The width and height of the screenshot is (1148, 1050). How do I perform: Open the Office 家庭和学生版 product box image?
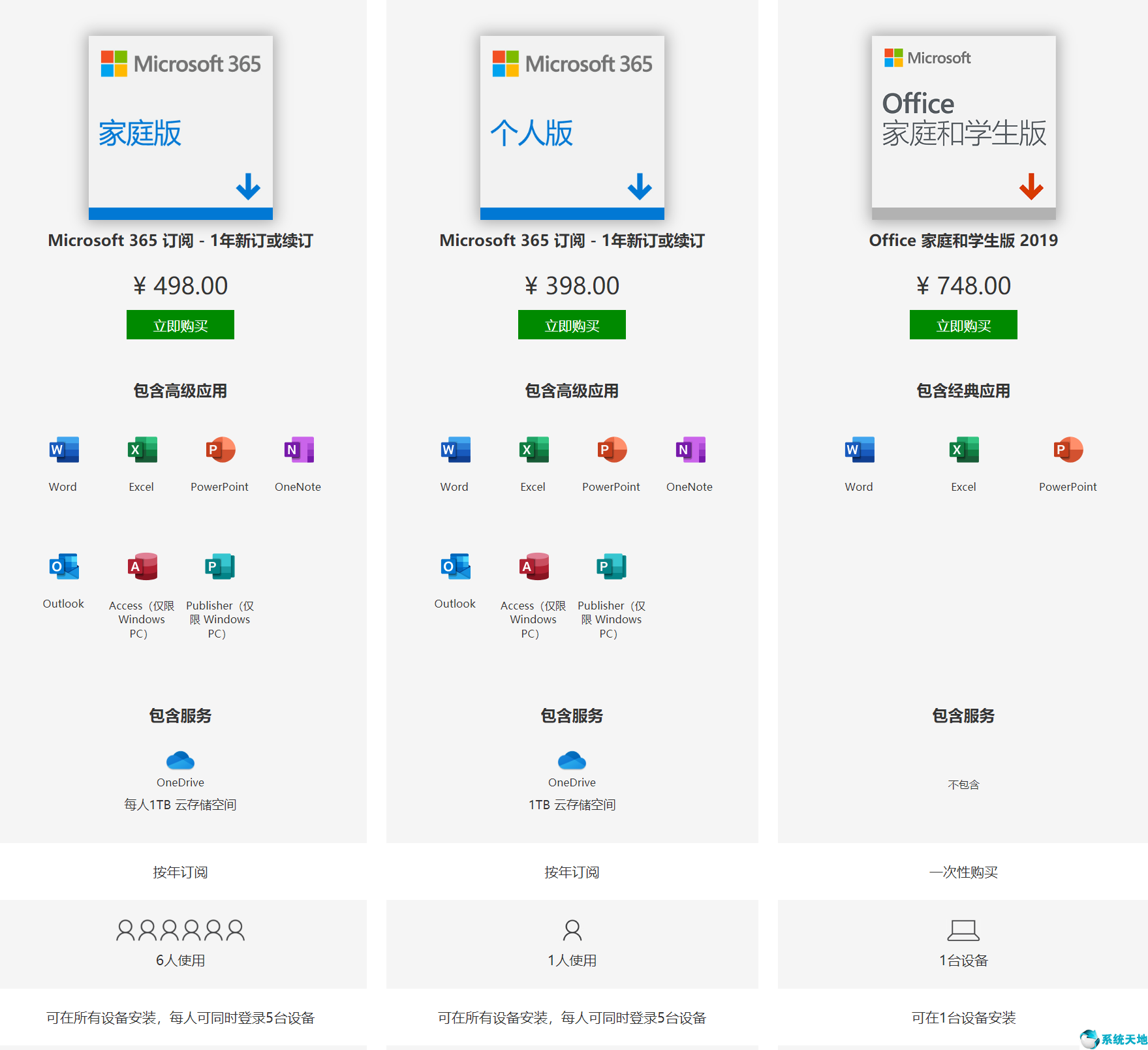click(x=964, y=128)
